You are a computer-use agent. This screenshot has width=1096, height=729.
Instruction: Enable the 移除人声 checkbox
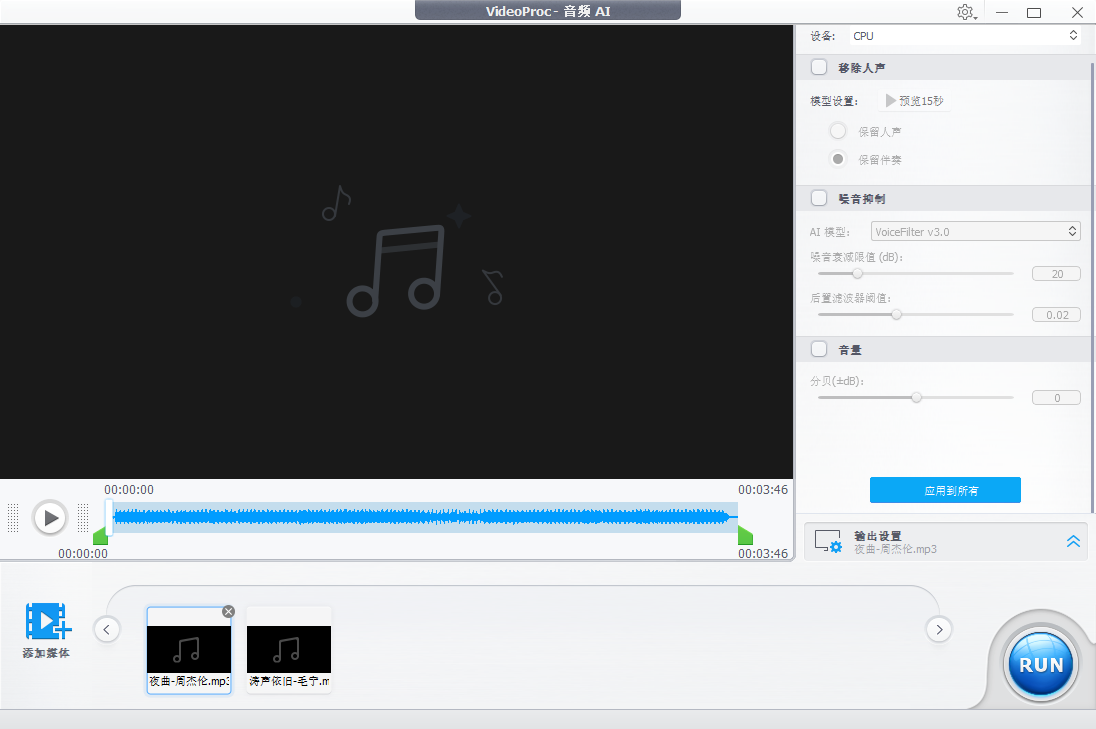pos(819,67)
